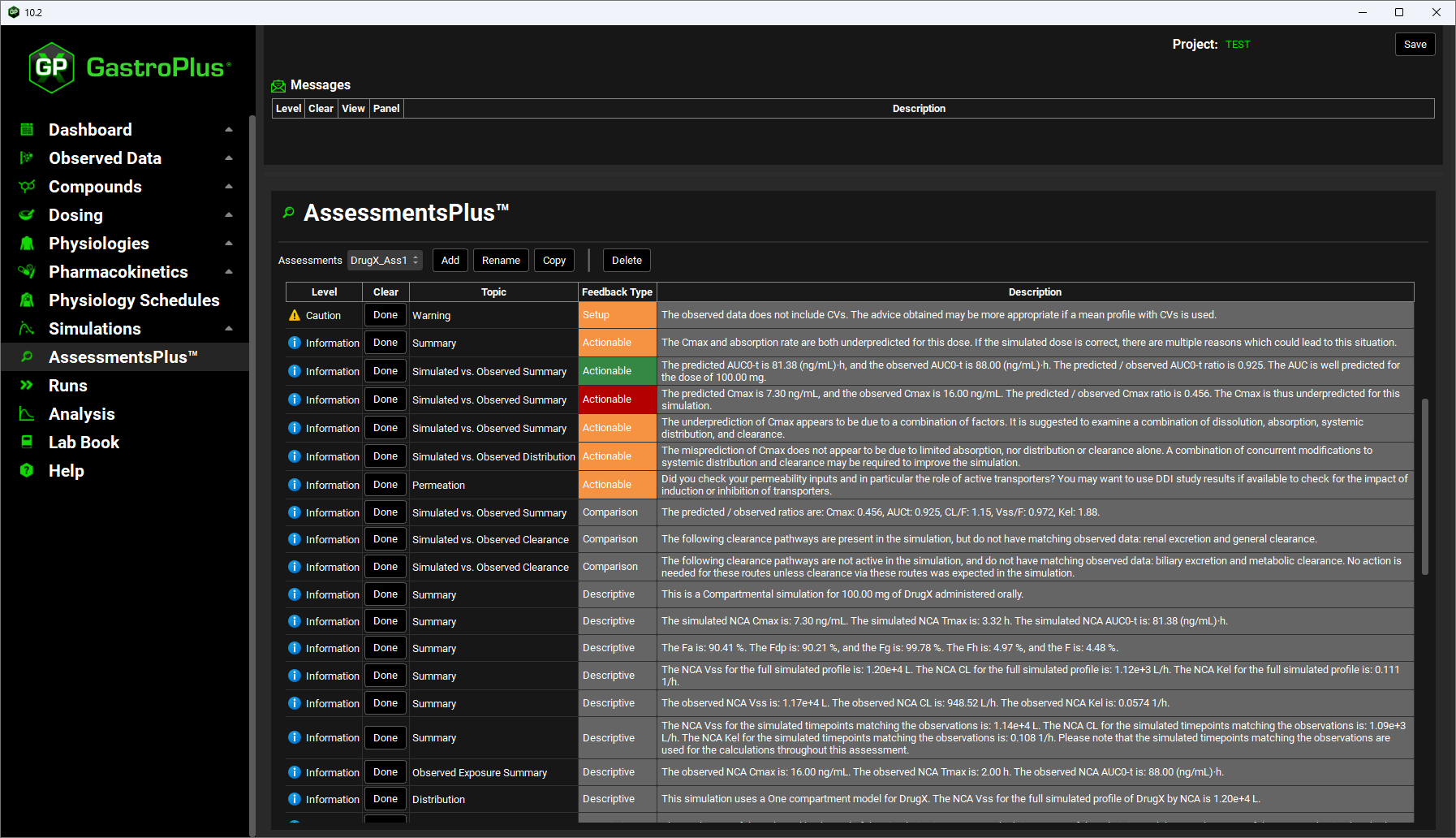Click the Simulations icon in the sidebar

tap(27, 329)
